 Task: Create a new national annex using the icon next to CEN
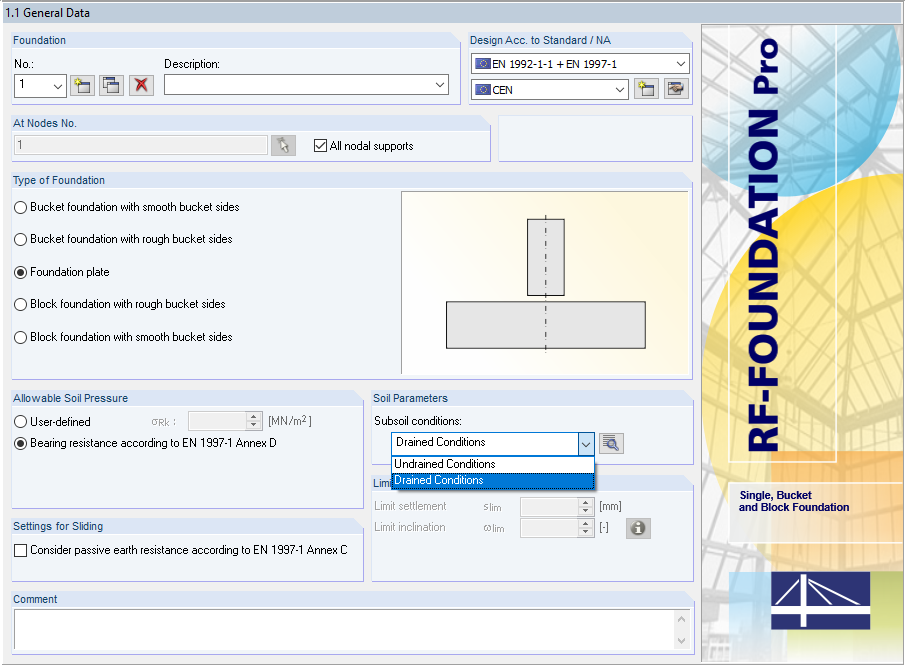pyautogui.click(x=646, y=89)
